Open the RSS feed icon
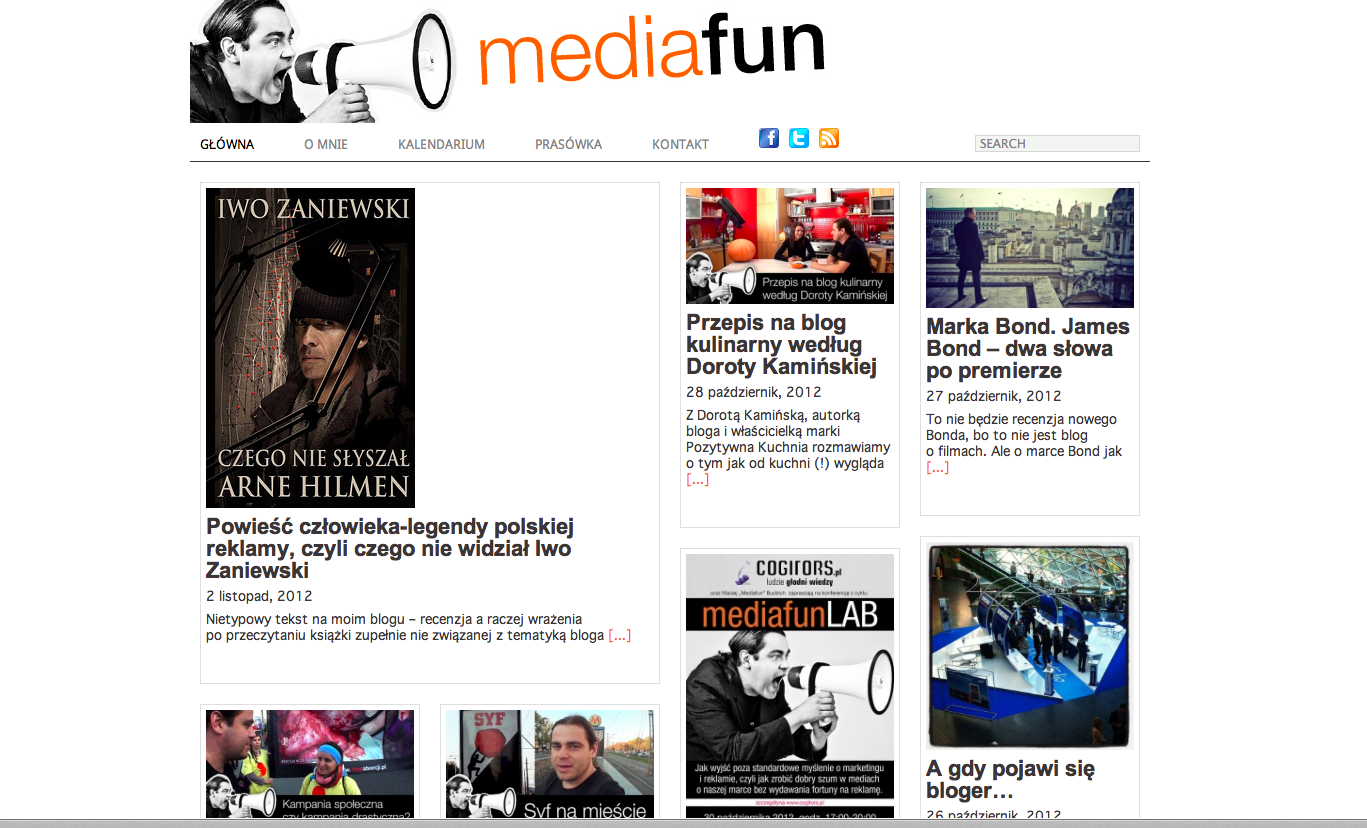Viewport: 1367px width, 828px height. 828,138
